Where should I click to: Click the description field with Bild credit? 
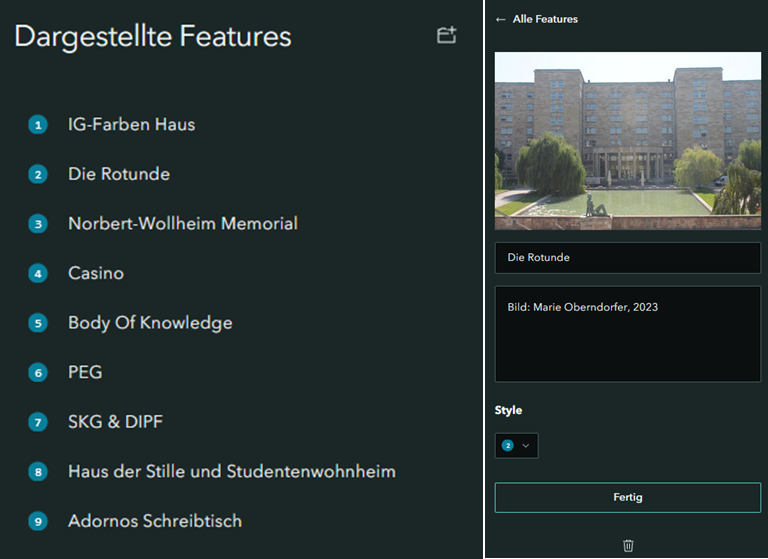coord(627,334)
